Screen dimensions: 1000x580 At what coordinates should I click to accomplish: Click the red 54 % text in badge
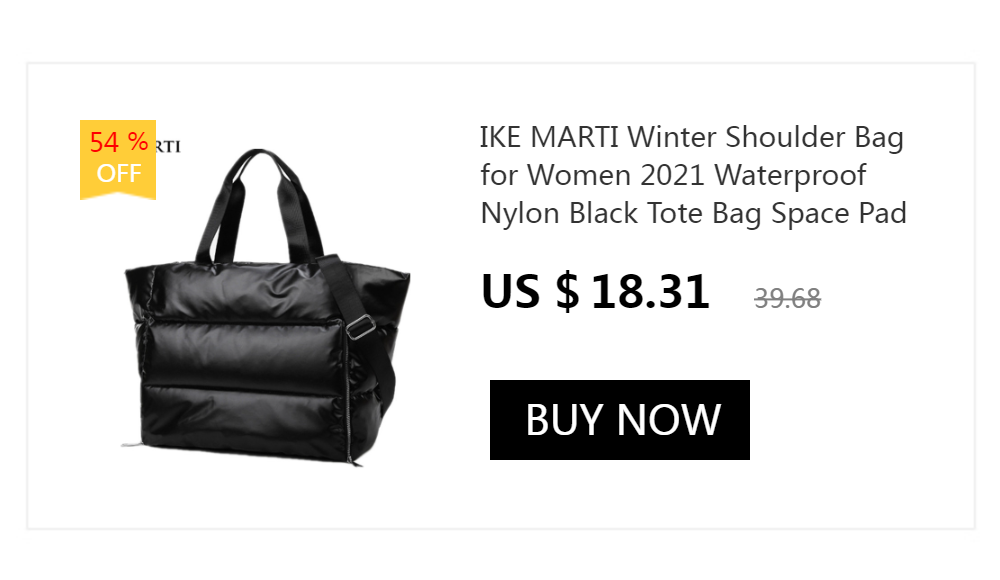coord(119,142)
